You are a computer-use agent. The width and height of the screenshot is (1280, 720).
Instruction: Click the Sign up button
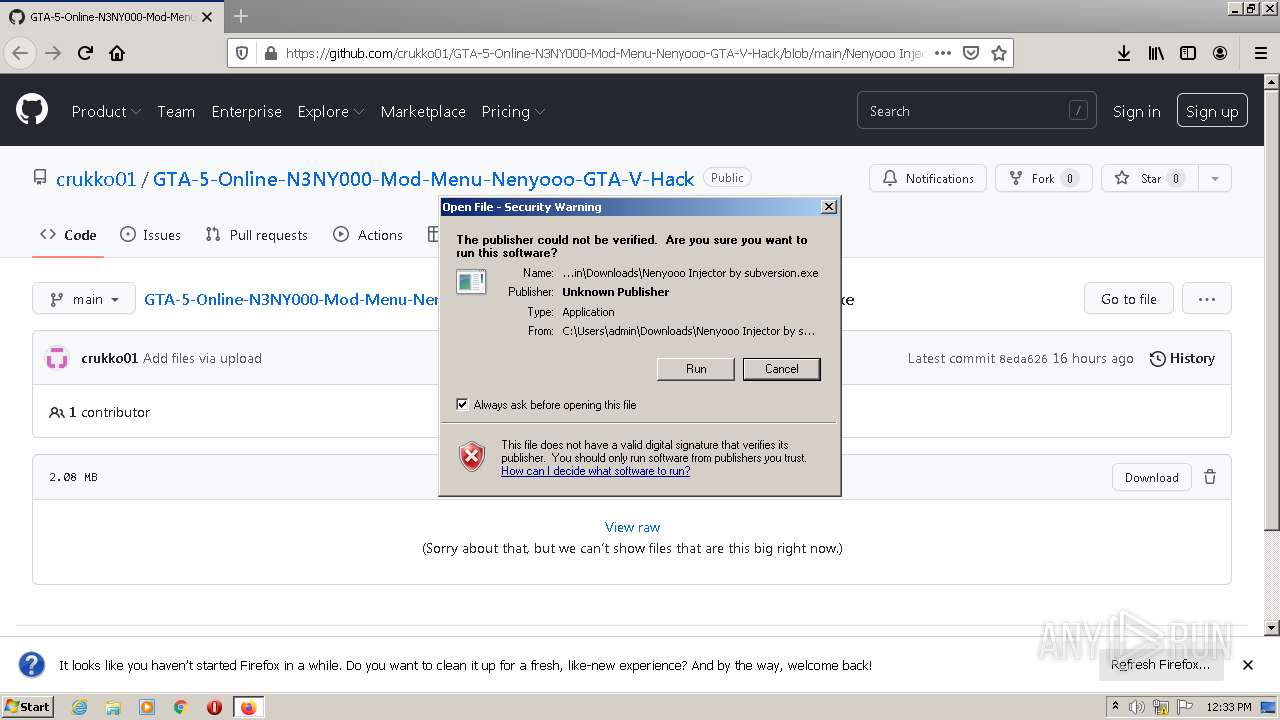tap(1212, 111)
